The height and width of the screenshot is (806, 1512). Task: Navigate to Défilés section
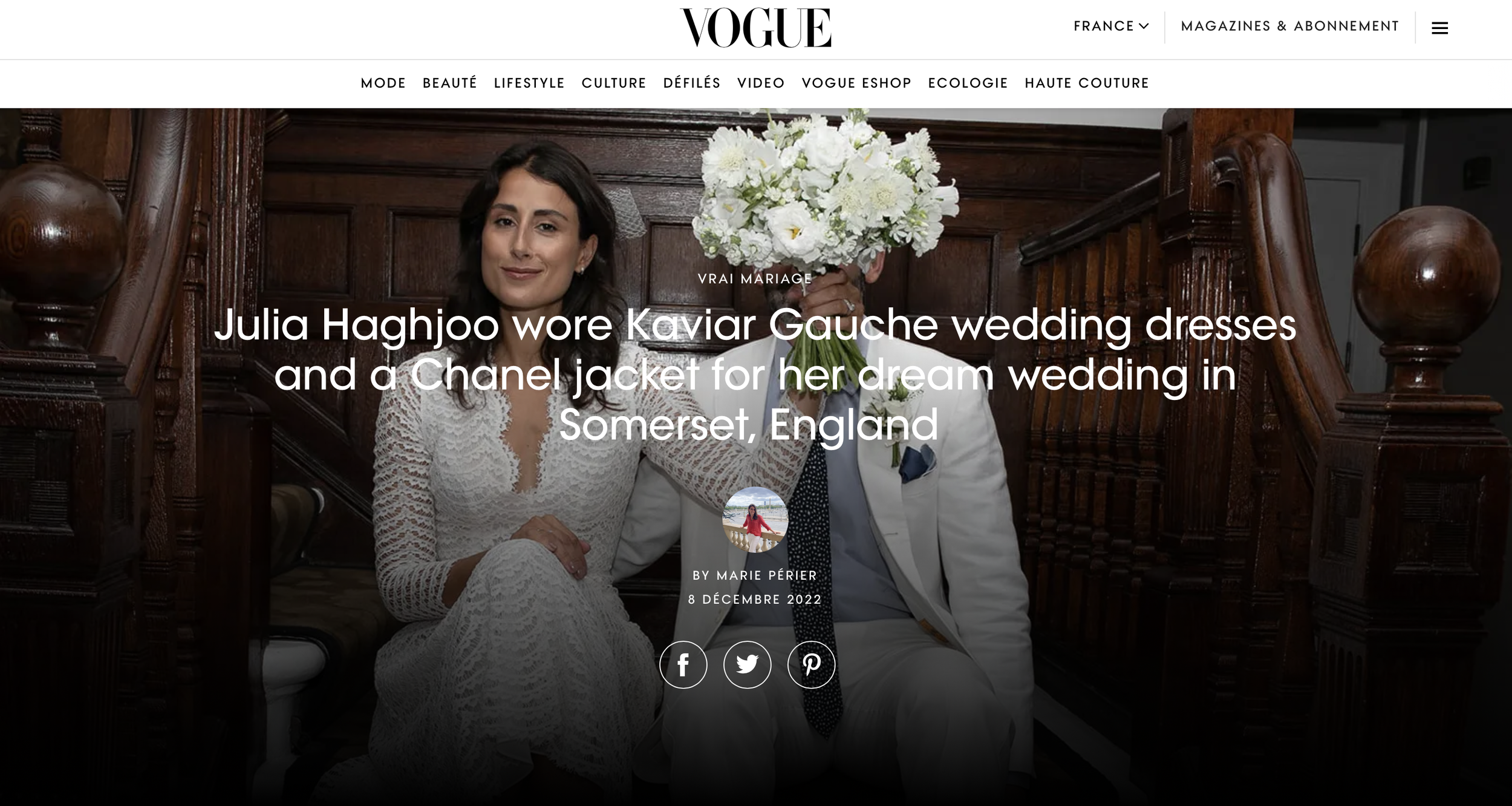(x=692, y=83)
